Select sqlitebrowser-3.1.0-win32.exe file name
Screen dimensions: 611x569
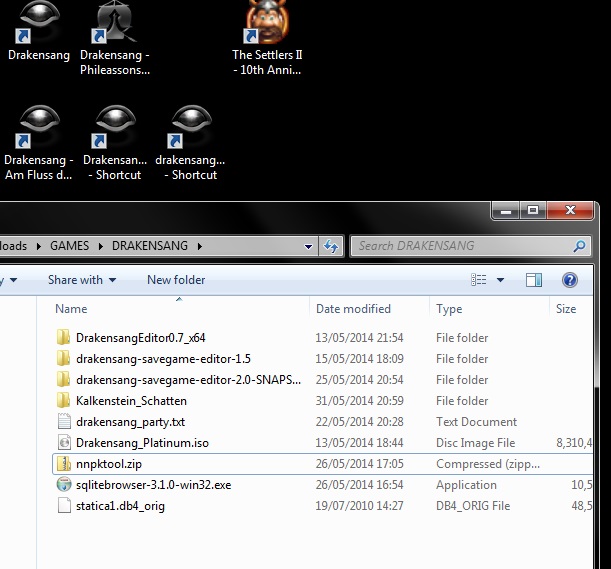[x=154, y=485]
